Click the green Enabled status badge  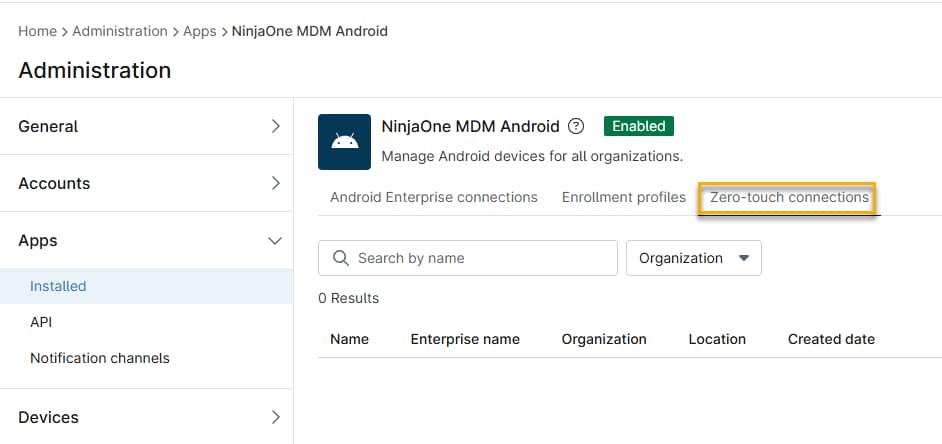point(639,126)
